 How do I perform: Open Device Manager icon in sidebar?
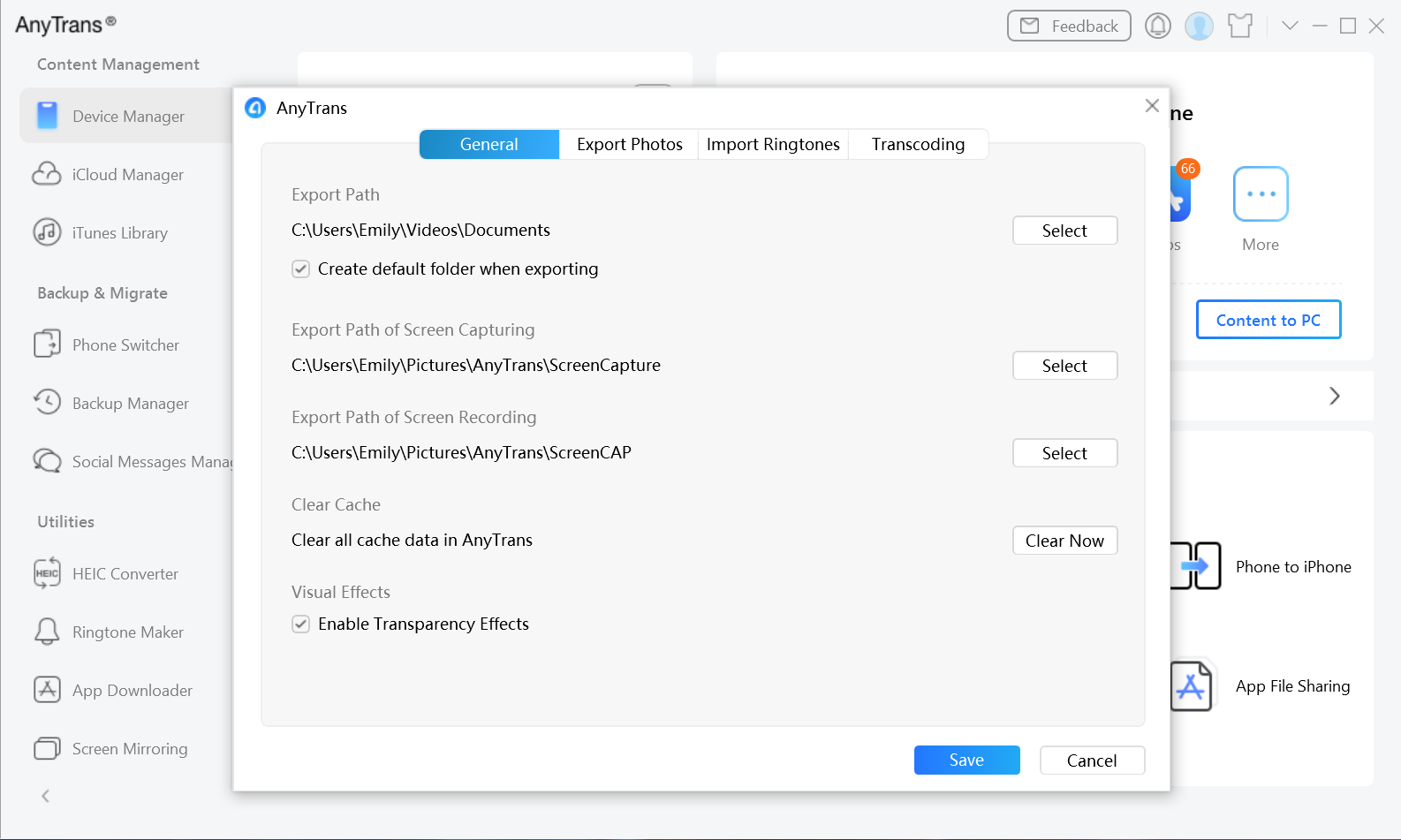(47, 116)
